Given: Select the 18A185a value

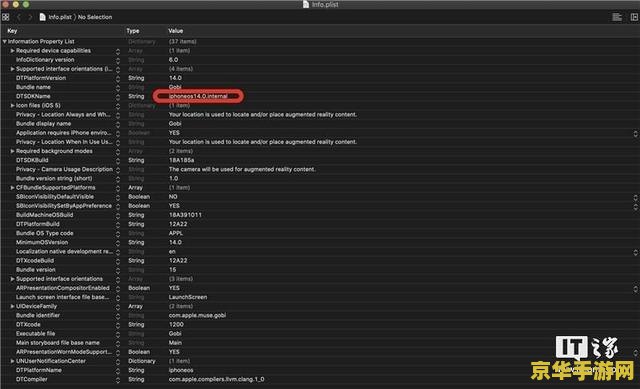Looking at the screenshot, I should click(181, 160).
